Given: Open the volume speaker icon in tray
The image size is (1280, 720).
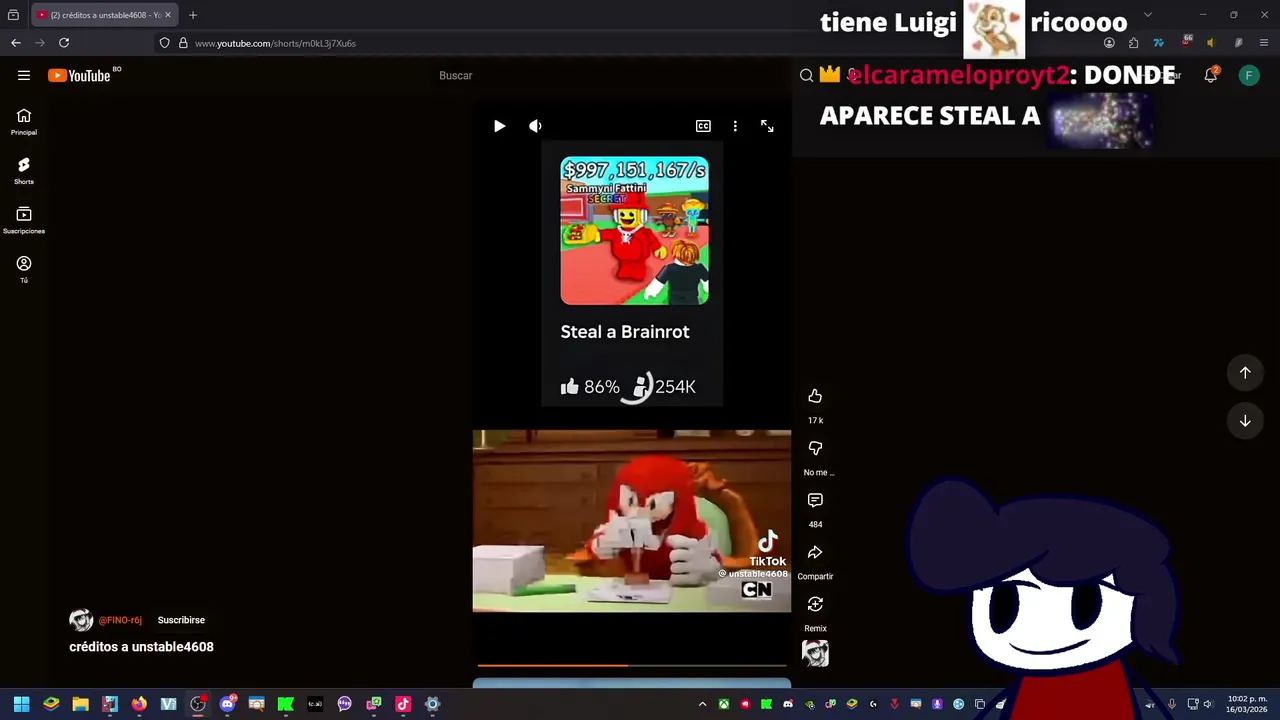Looking at the screenshot, I should [1208, 704].
